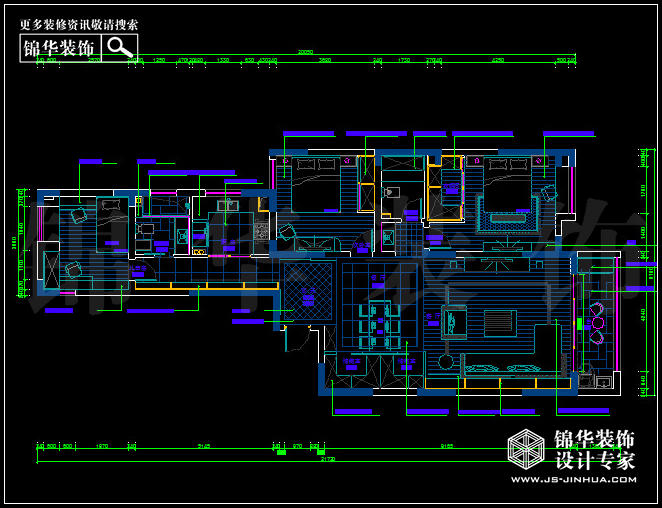Click the top overall dimension value 22050
662x508 pixels.
tap(305, 53)
